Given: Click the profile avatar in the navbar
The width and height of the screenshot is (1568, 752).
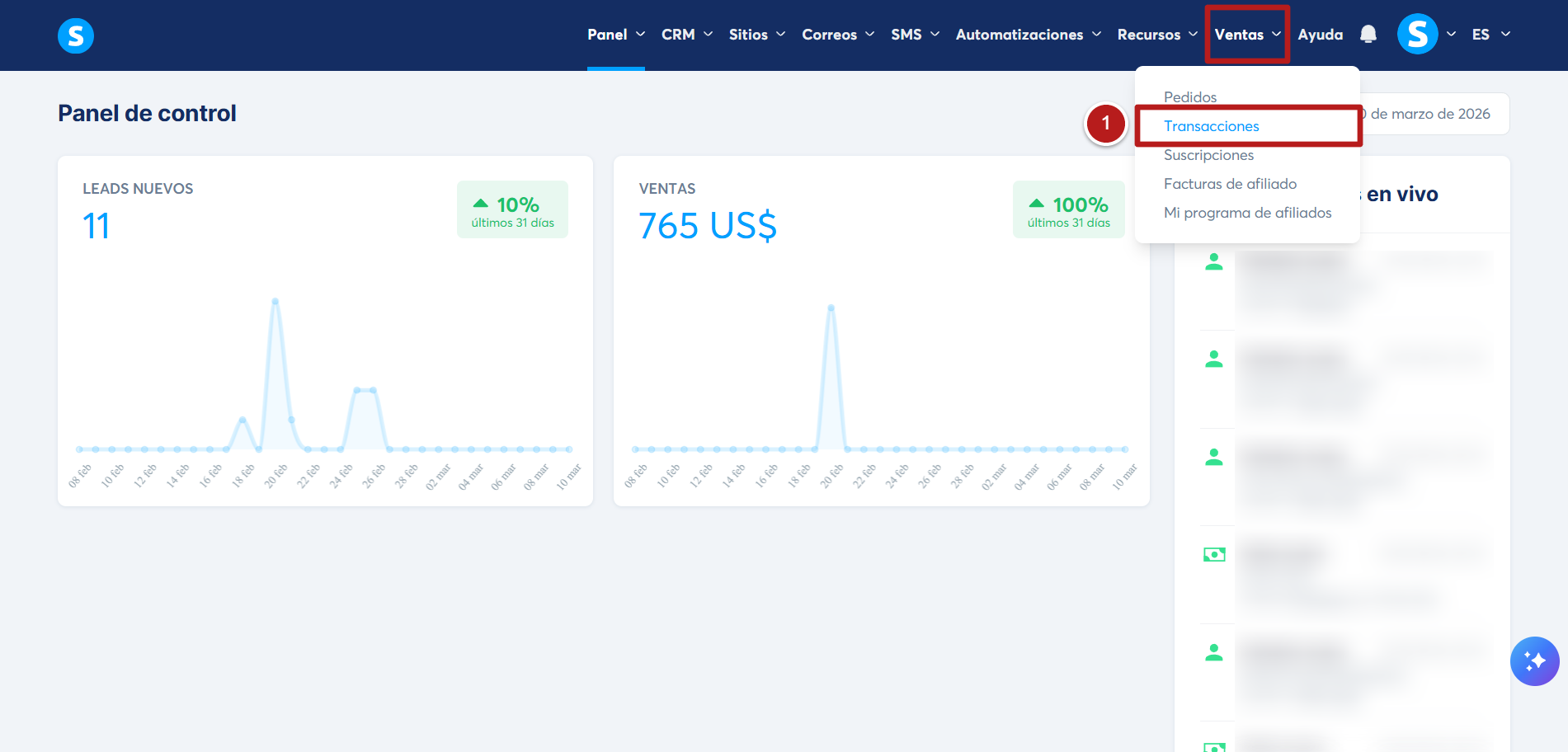Looking at the screenshot, I should [x=1417, y=34].
